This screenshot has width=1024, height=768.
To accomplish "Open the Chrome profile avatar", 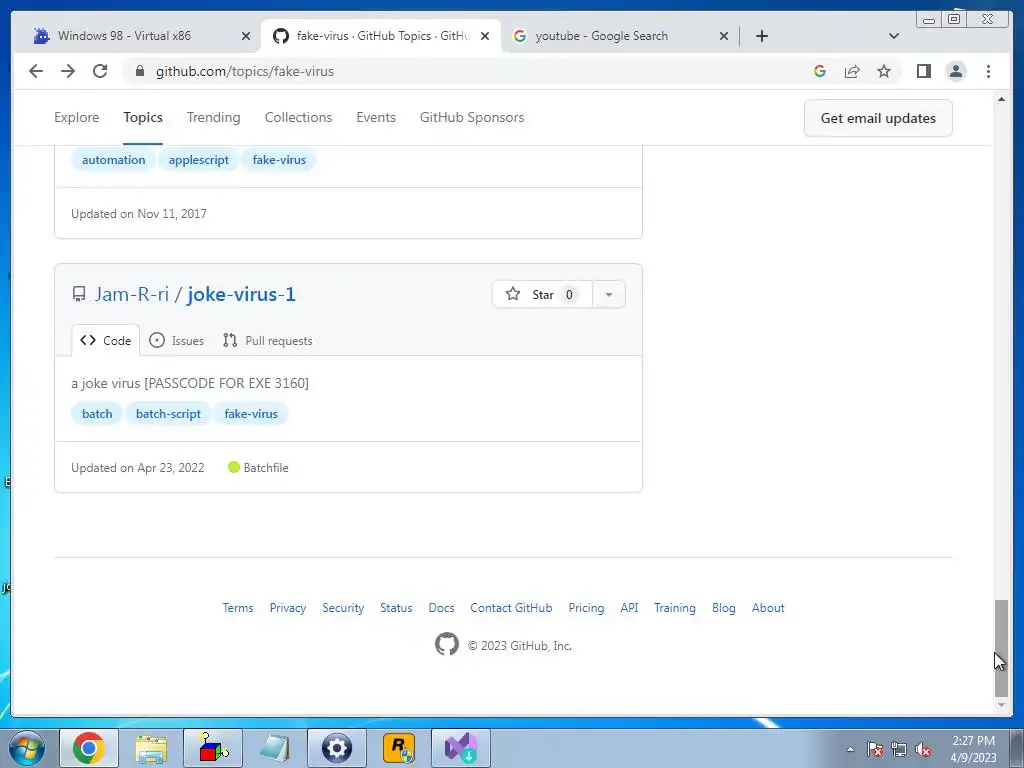I will click(955, 71).
